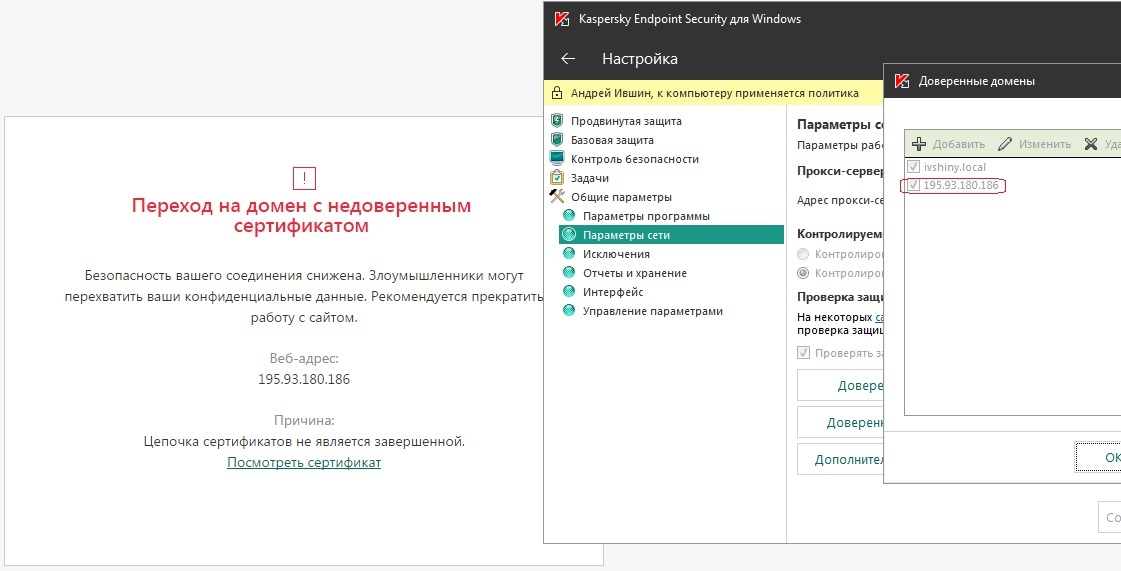1121x571 pixels.
Task: Open Базовая защита section
Action: [x=612, y=140]
